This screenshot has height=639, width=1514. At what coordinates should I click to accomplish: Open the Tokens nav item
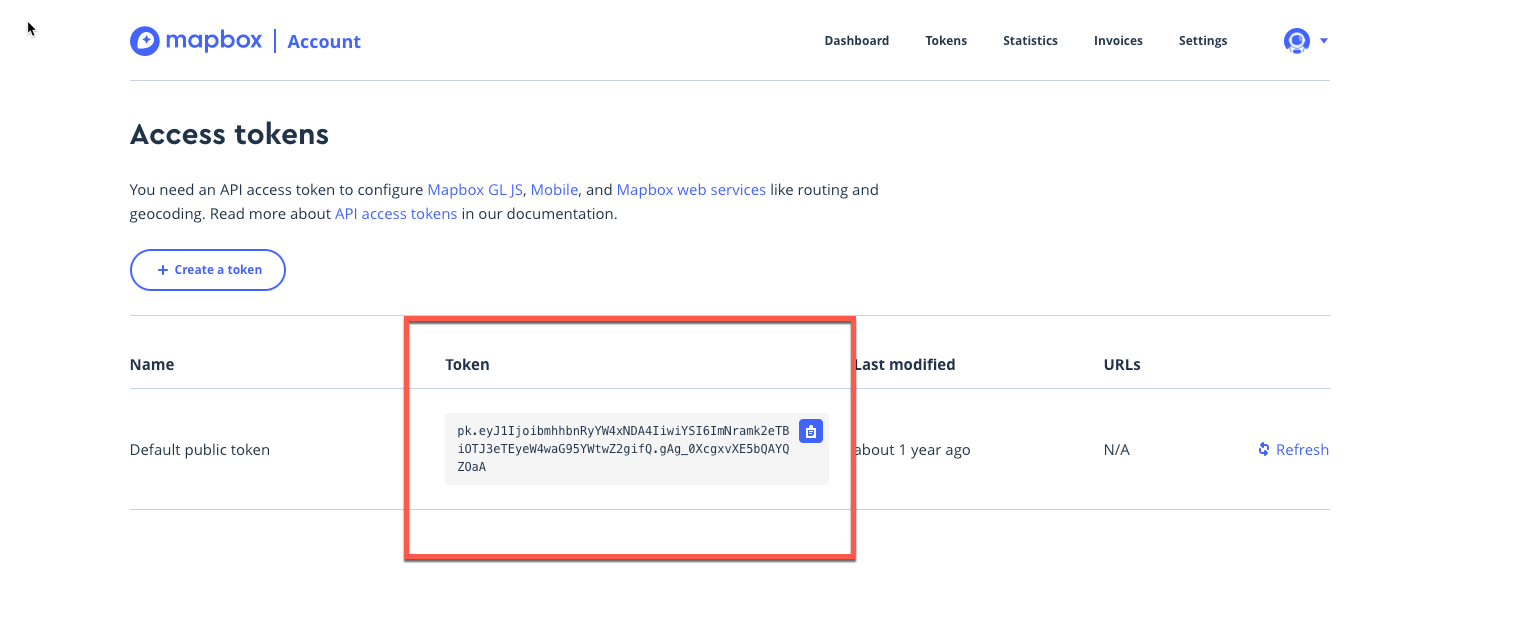pyautogui.click(x=946, y=41)
